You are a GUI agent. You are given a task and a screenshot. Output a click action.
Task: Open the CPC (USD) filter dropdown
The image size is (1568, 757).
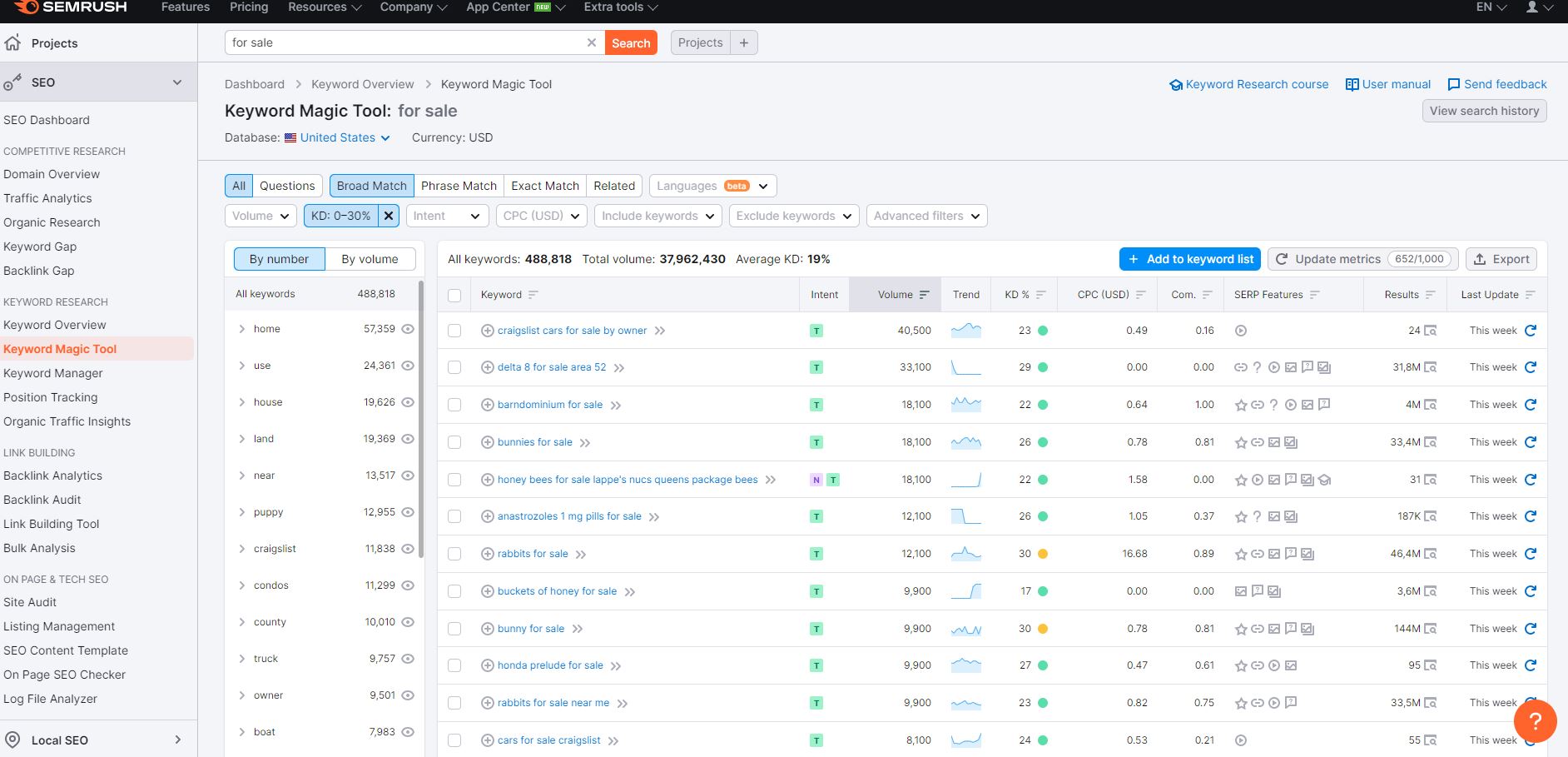pyautogui.click(x=542, y=216)
